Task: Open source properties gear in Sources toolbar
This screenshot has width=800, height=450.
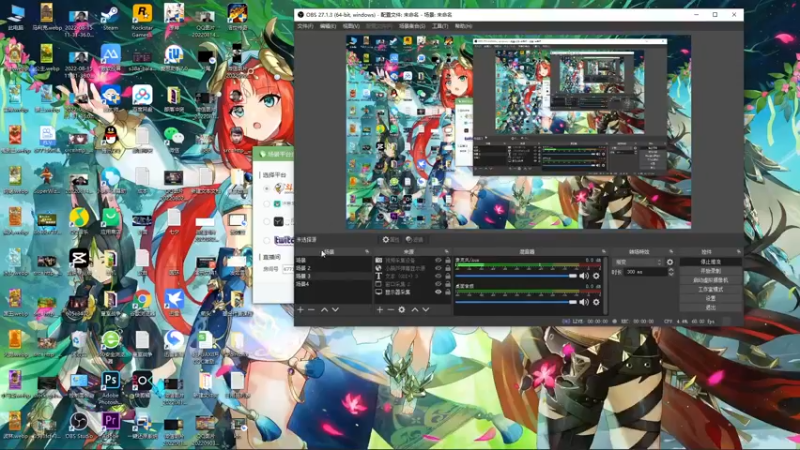Action: pos(402,310)
